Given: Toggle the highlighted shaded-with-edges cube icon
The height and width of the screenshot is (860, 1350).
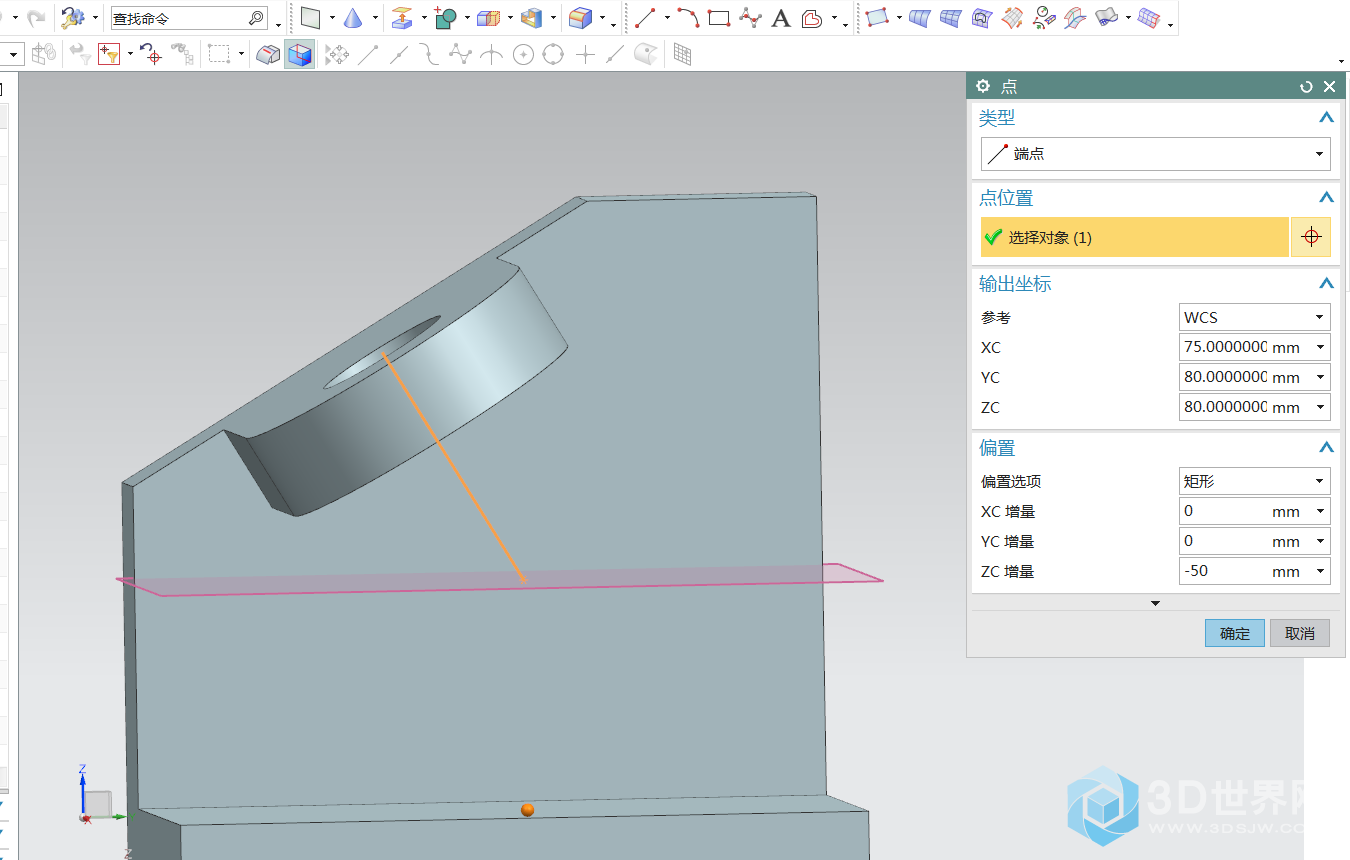Looking at the screenshot, I should click(x=299, y=54).
